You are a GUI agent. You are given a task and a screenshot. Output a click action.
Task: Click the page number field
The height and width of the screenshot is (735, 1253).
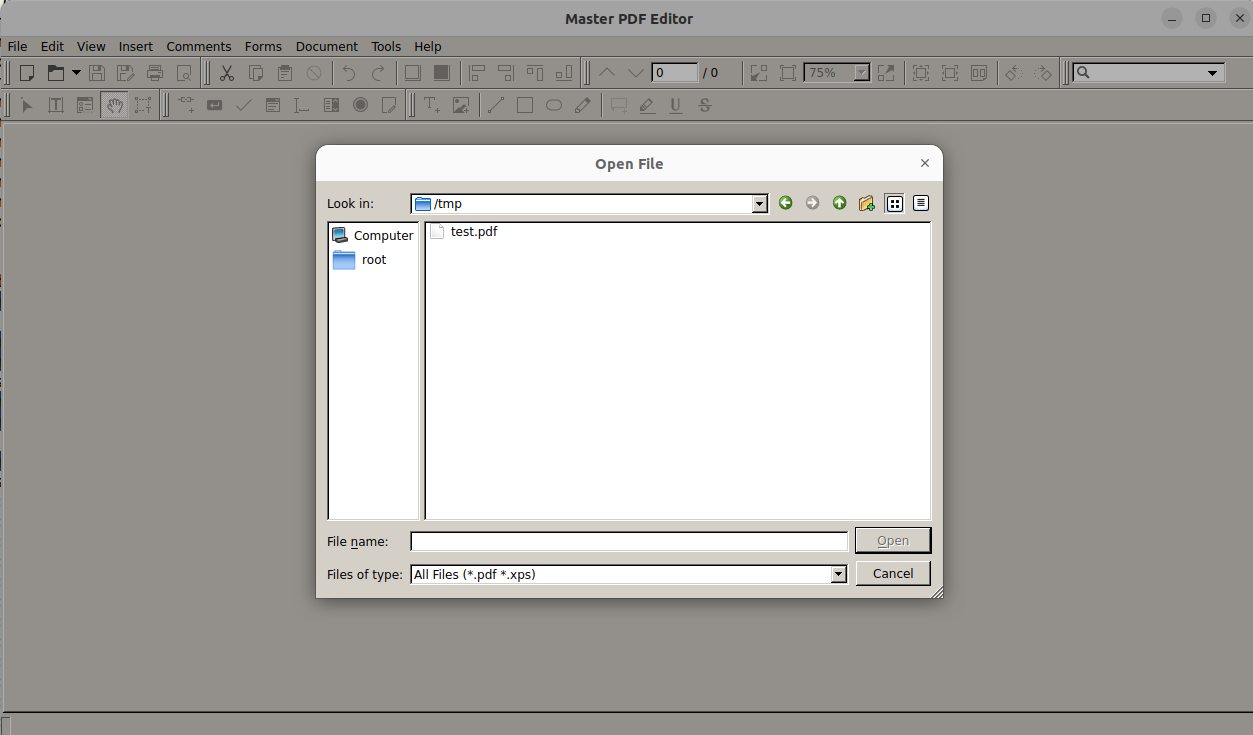(x=674, y=73)
